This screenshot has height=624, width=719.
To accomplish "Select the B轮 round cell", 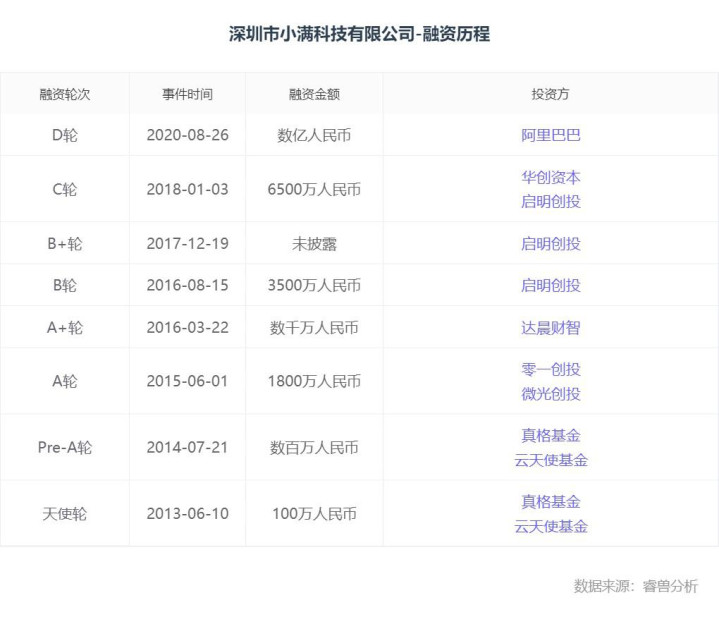I will (x=65, y=285).
